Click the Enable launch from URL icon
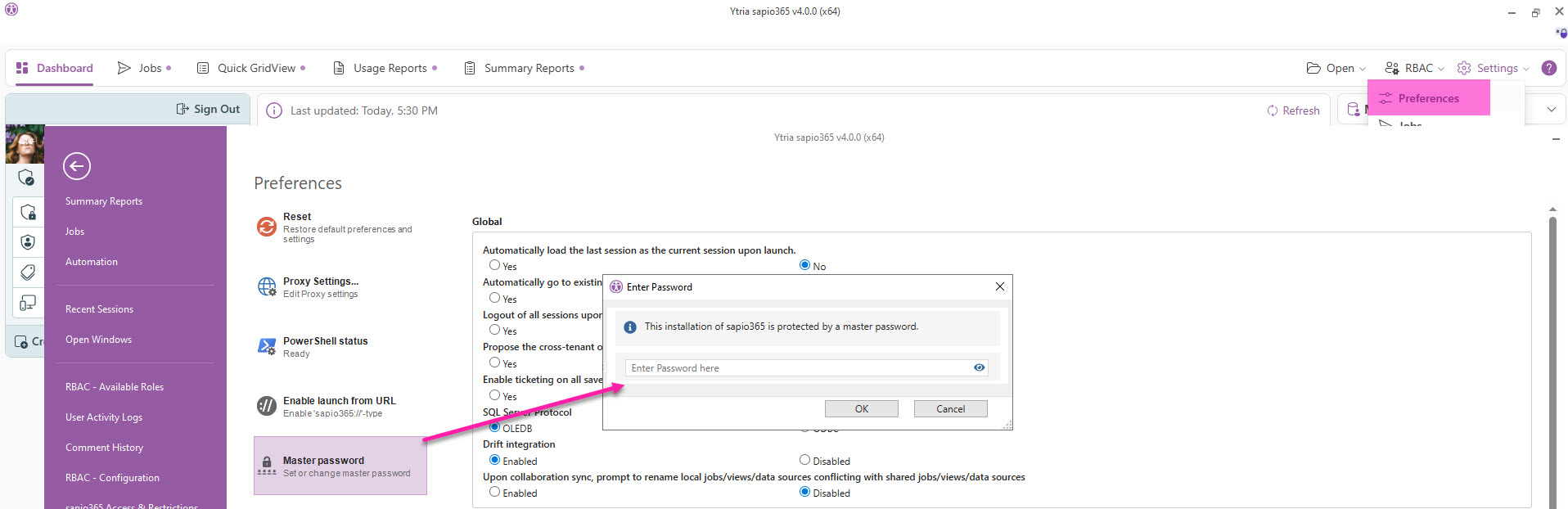The width and height of the screenshot is (1568, 509). [x=267, y=406]
